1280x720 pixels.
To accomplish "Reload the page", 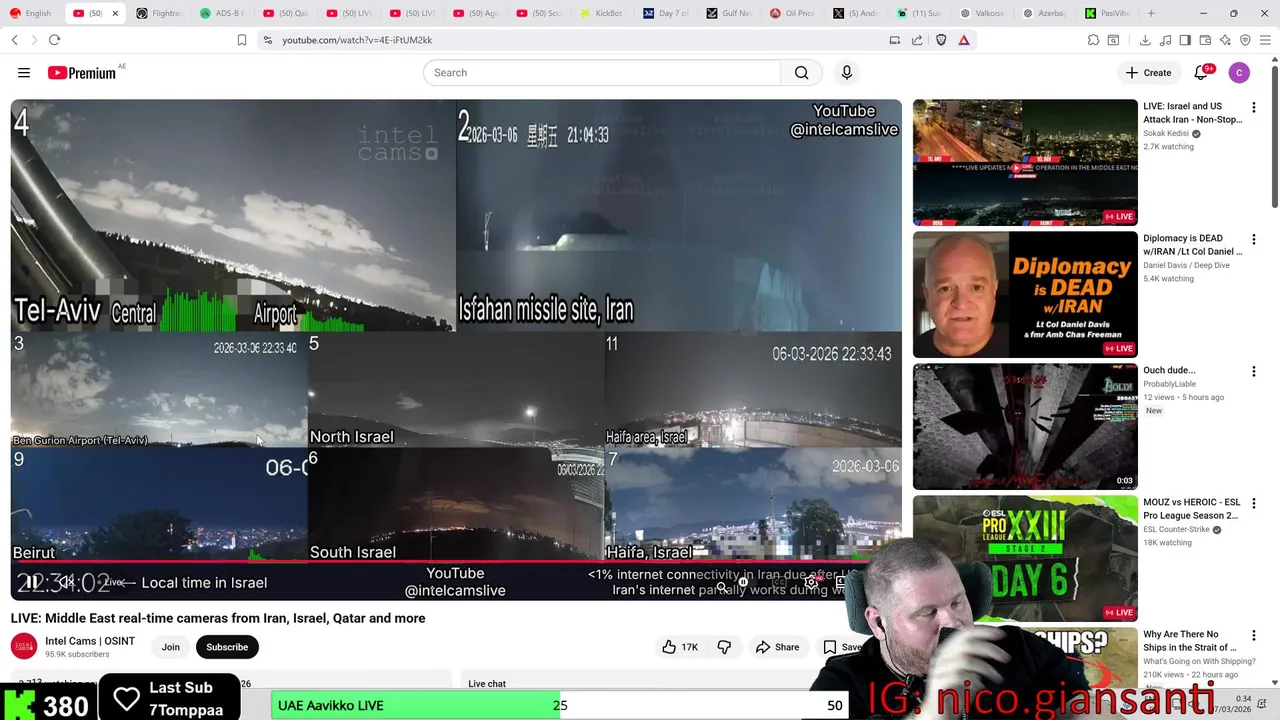I will coord(54,40).
